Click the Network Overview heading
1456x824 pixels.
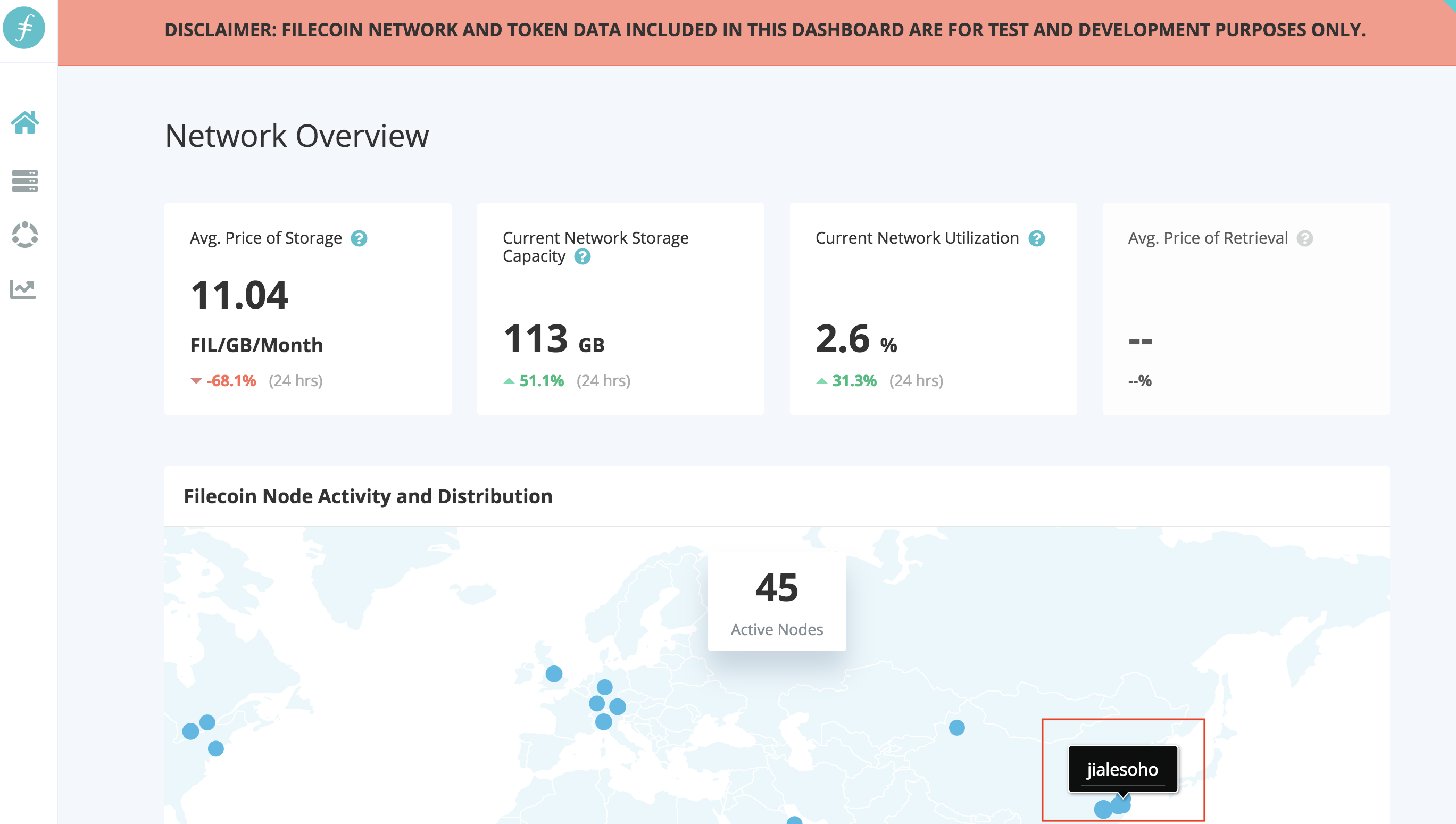pyautogui.click(x=296, y=136)
